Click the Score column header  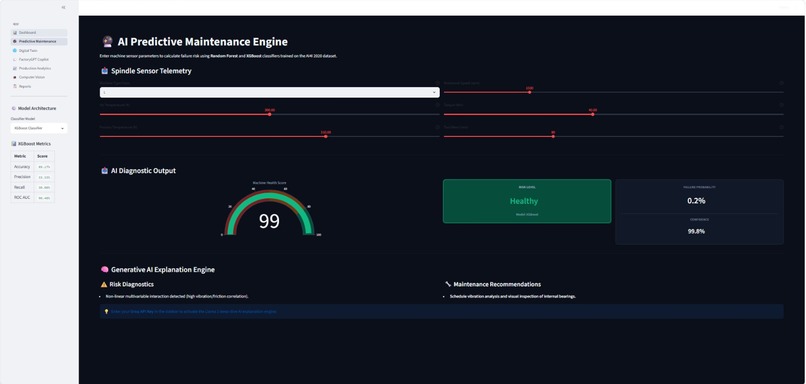click(x=44, y=156)
